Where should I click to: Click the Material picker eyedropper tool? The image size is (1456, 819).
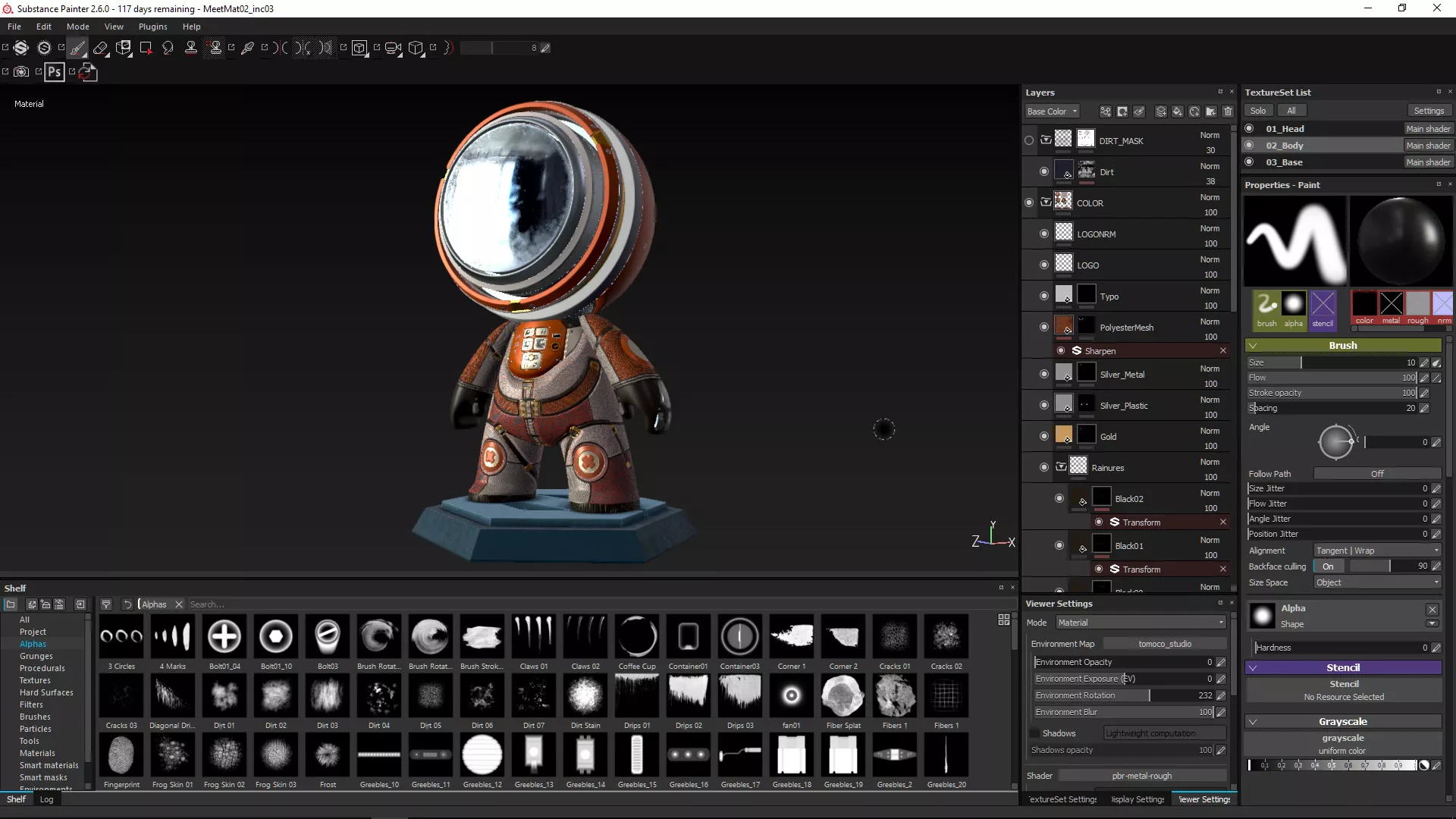pos(247,48)
